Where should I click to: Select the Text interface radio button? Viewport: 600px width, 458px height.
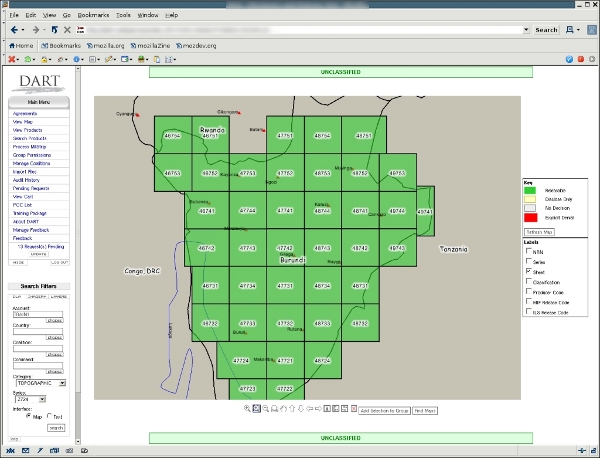click(49, 416)
